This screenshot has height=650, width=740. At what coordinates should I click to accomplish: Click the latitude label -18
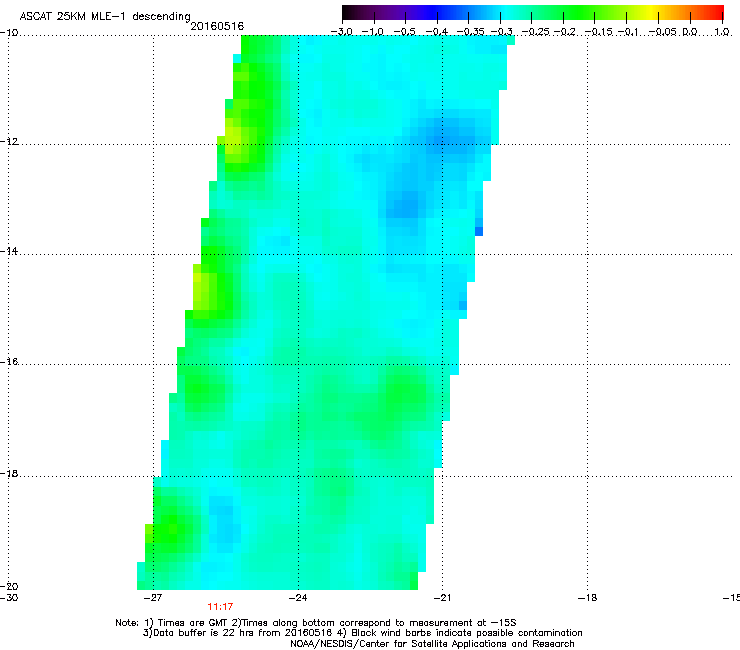point(9,473)
